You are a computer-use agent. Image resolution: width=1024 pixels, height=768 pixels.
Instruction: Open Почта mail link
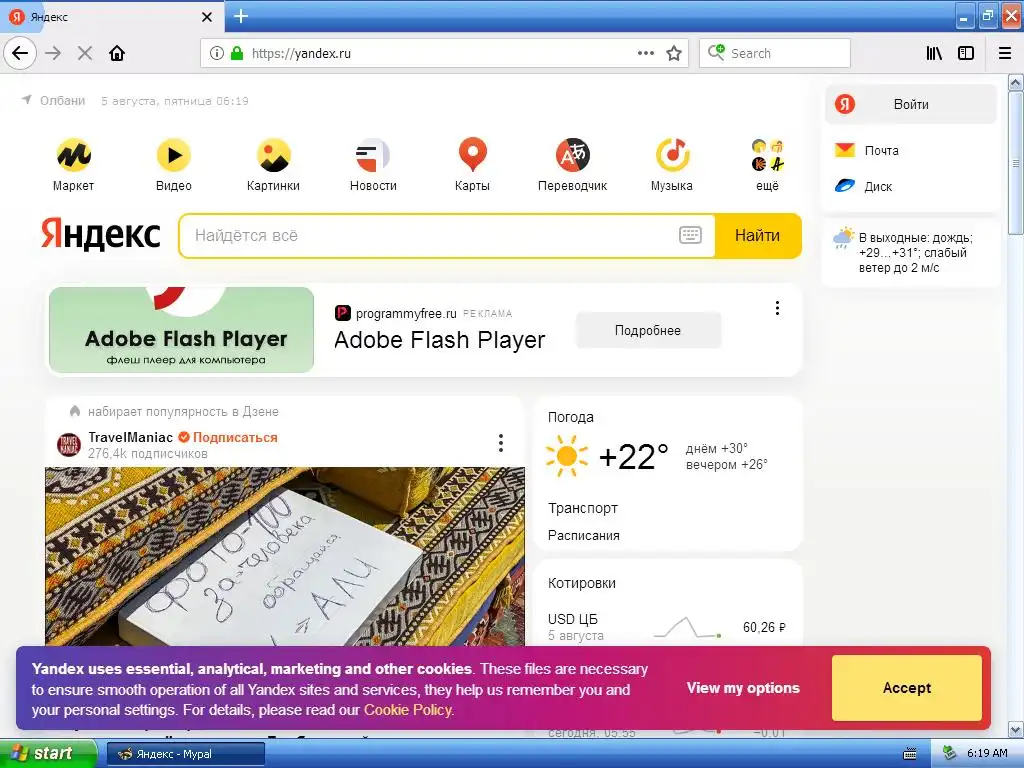point(867,150)
